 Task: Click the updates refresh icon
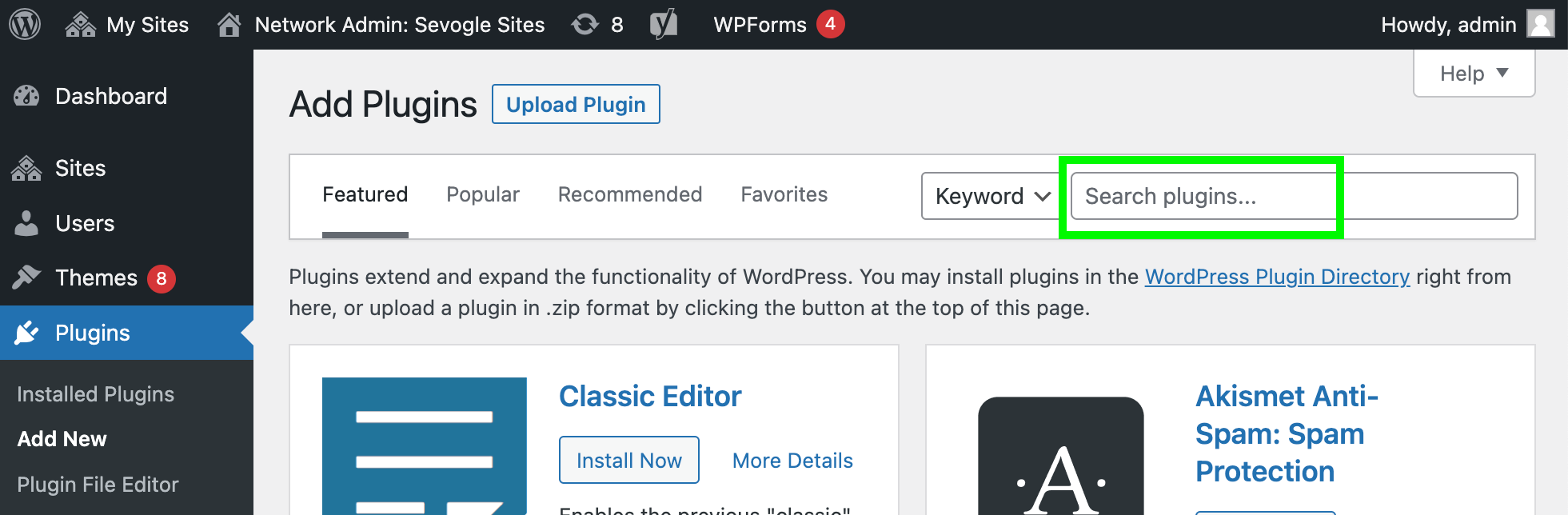tap(585, 25)
